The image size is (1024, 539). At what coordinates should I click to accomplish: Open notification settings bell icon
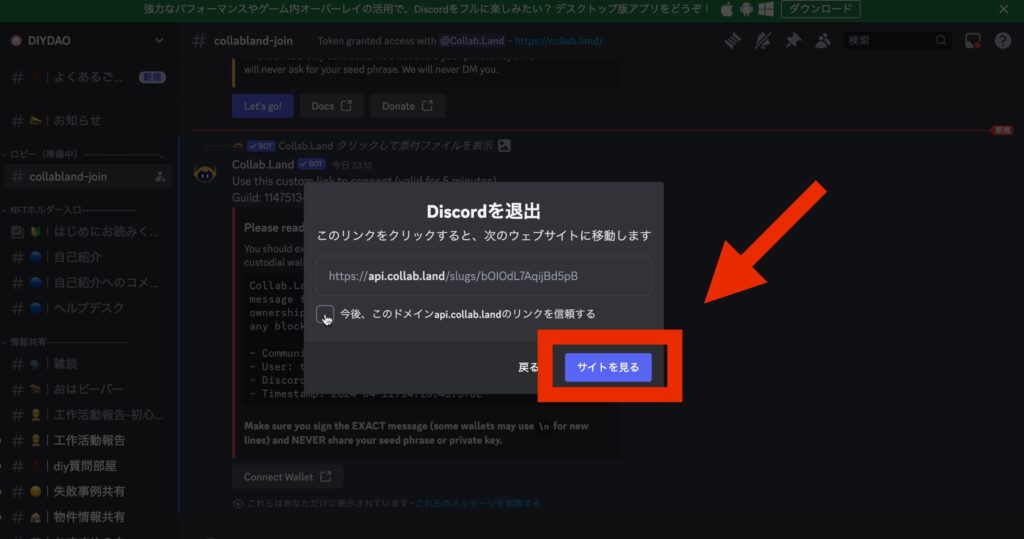(x=762, y=41)
